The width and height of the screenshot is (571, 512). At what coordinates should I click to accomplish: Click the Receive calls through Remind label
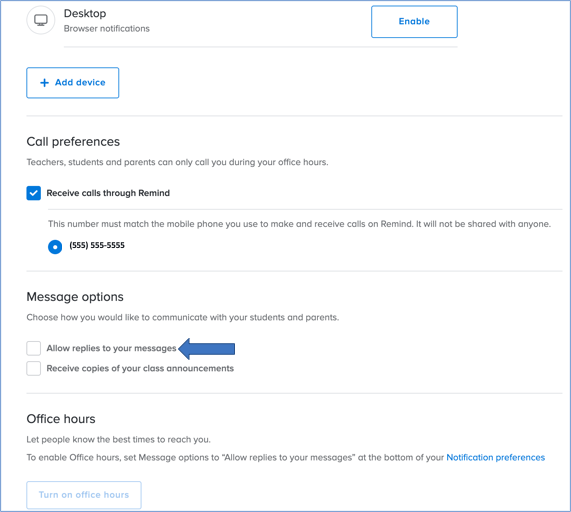(108, 193)
